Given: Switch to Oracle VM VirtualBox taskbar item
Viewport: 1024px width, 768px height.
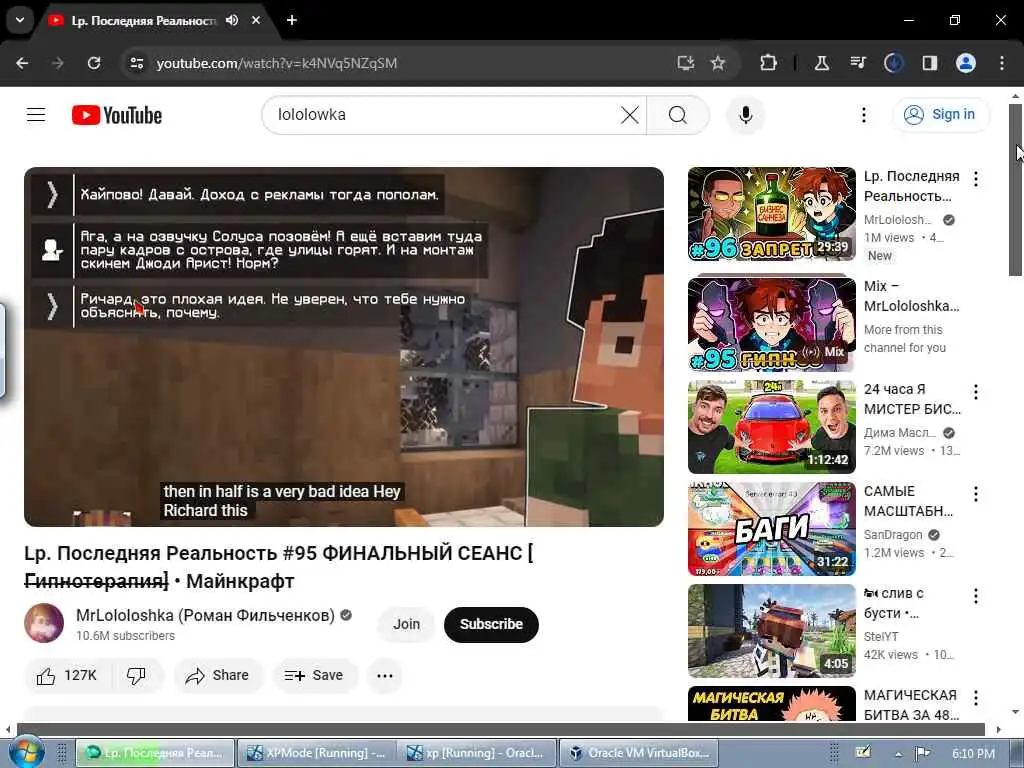Looking at the screenshot, I should 638,753.
